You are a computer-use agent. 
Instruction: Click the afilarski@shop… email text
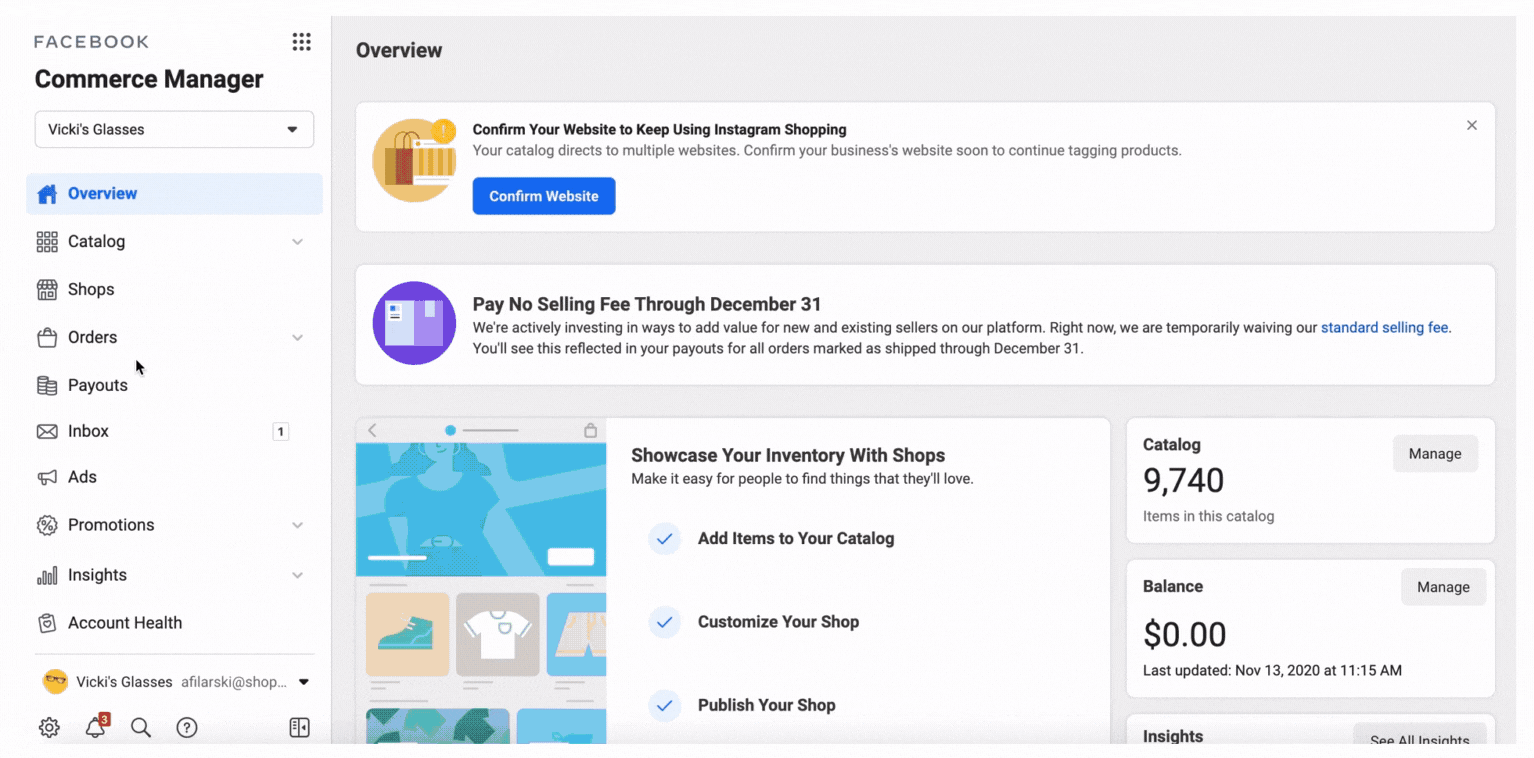click(234, 682)
